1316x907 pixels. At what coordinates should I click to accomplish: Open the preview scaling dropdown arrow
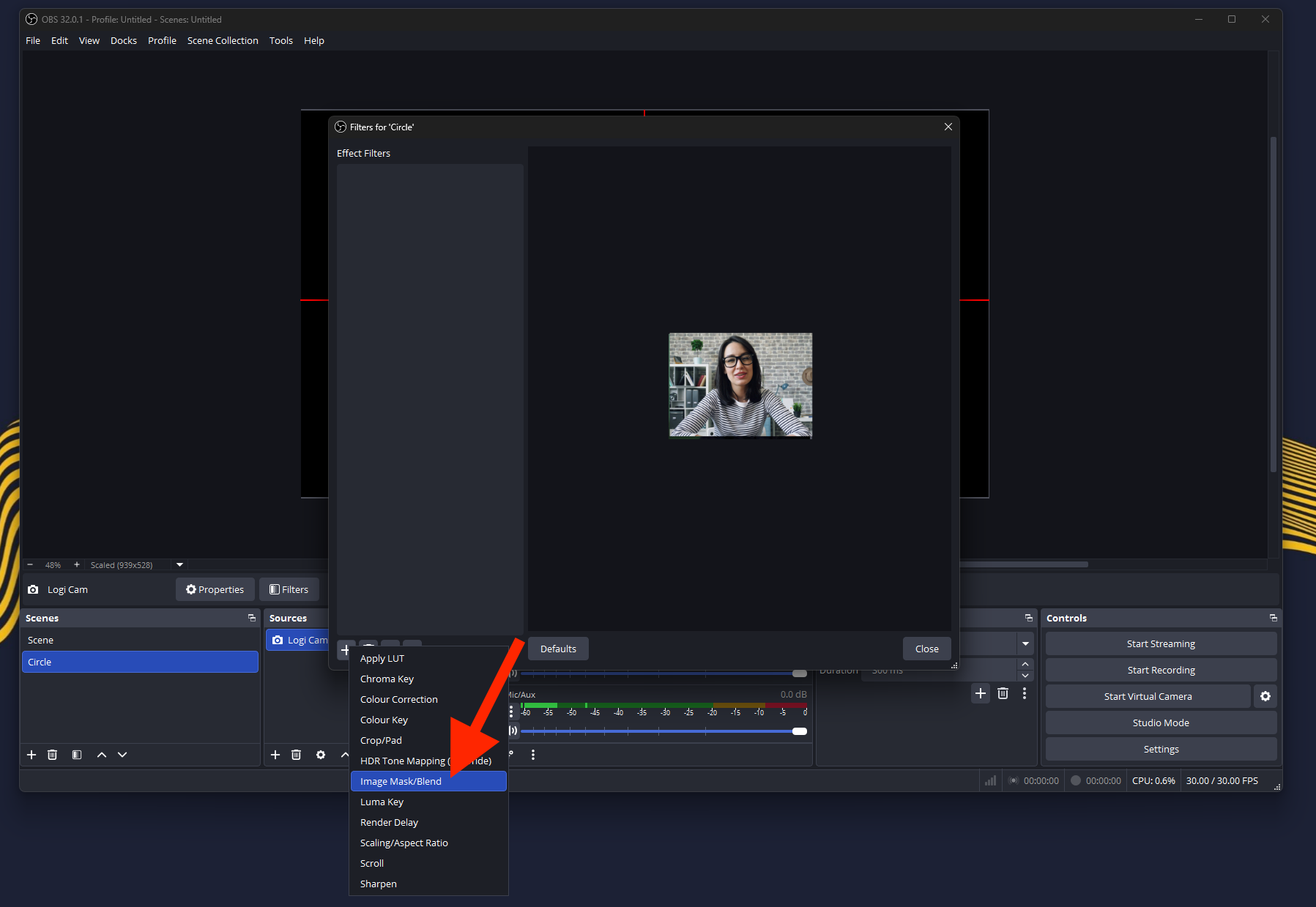pos(179,564)
